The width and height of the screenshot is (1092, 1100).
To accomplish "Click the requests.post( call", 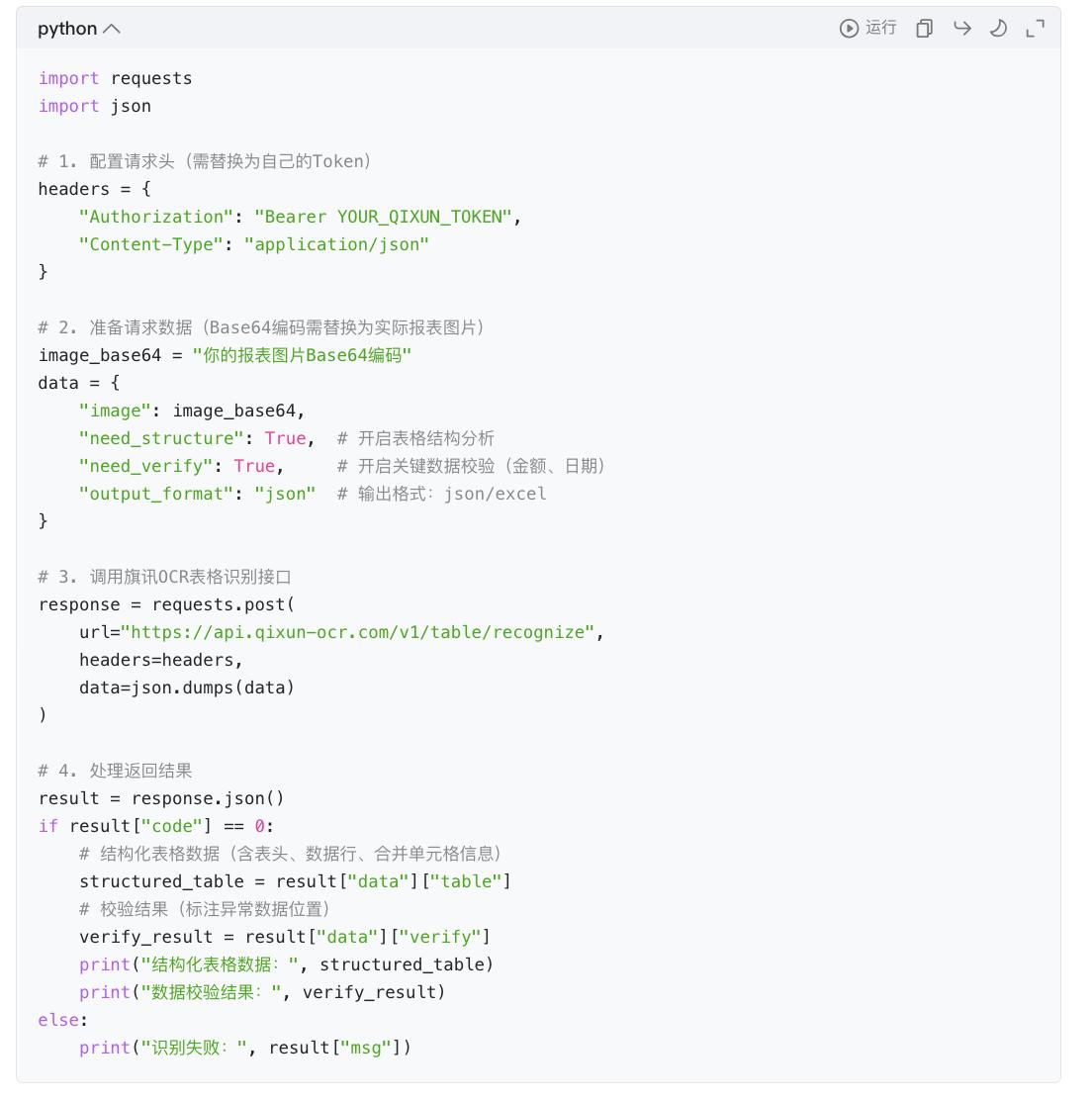I will 223,604.
